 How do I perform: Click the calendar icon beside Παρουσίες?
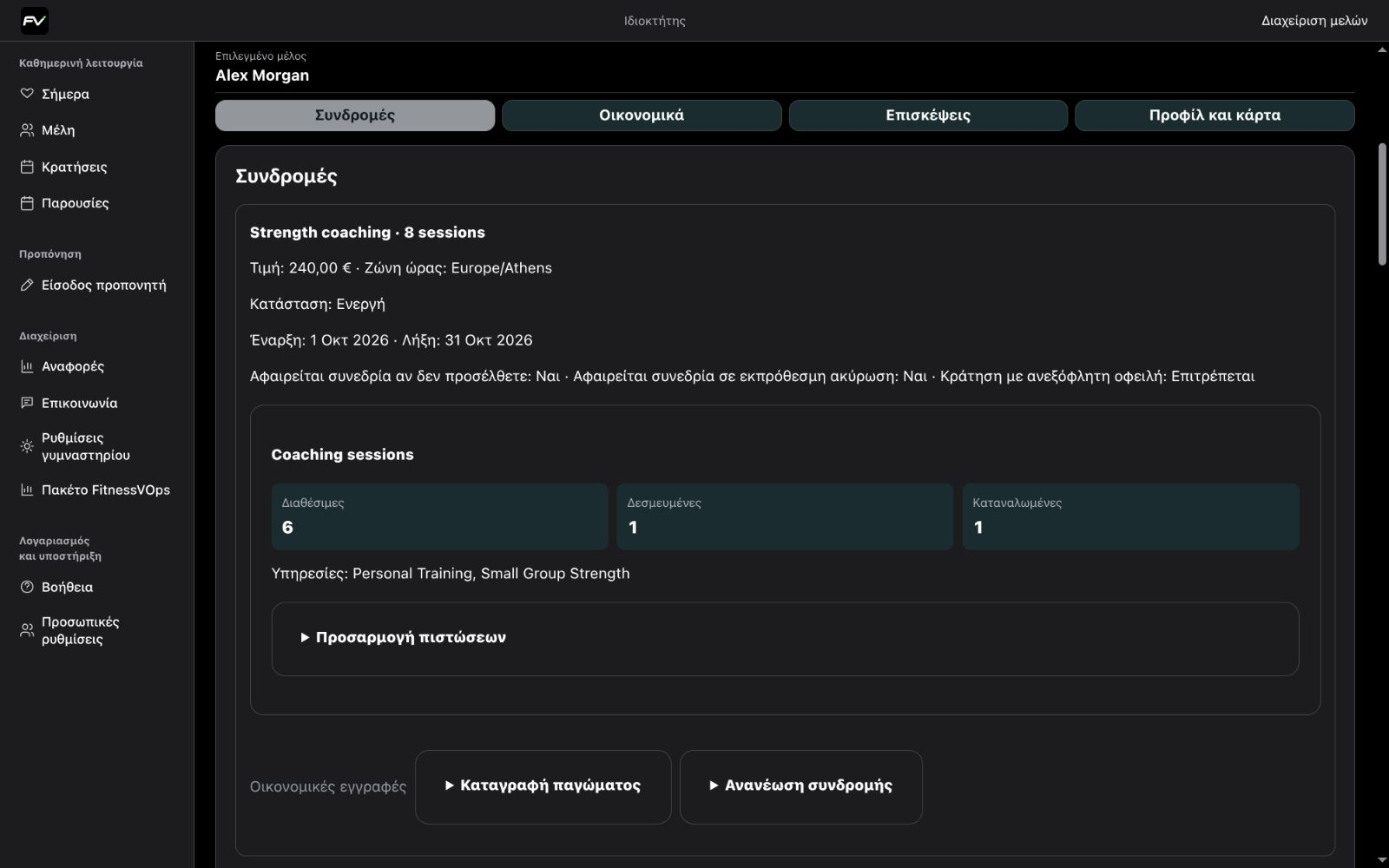tap(27, 203)
